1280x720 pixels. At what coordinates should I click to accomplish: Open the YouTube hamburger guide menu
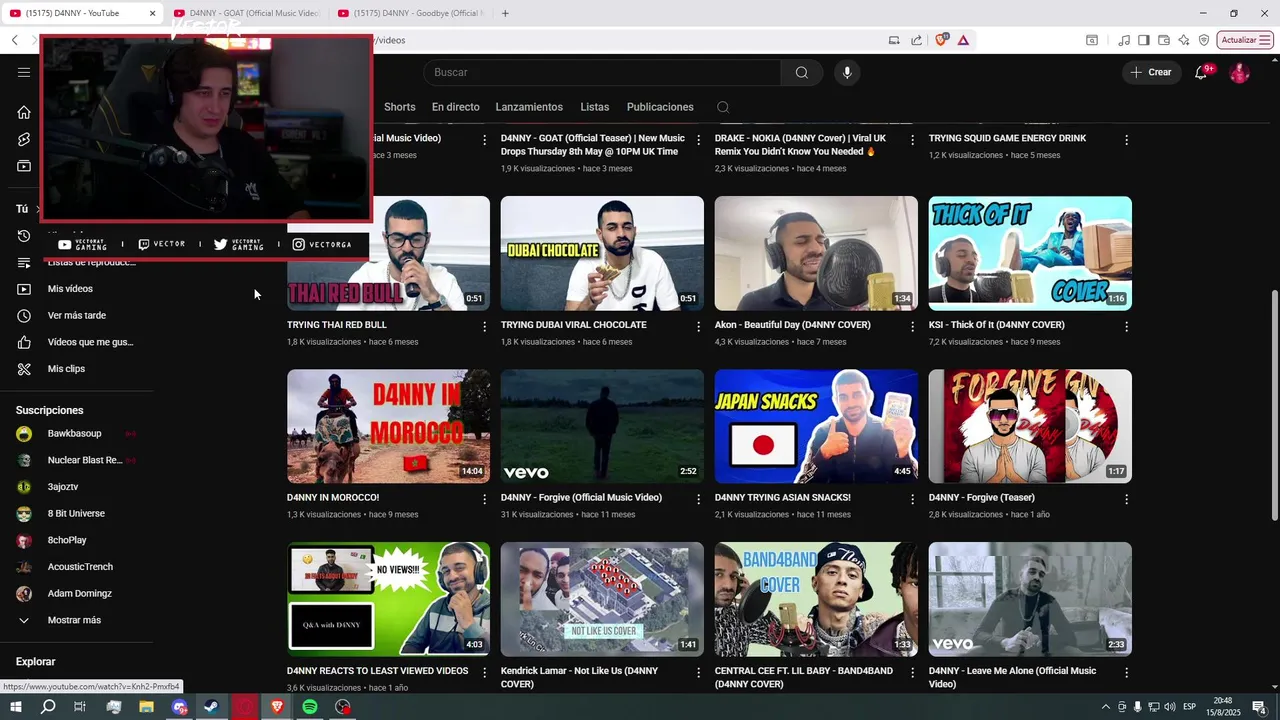24,72
